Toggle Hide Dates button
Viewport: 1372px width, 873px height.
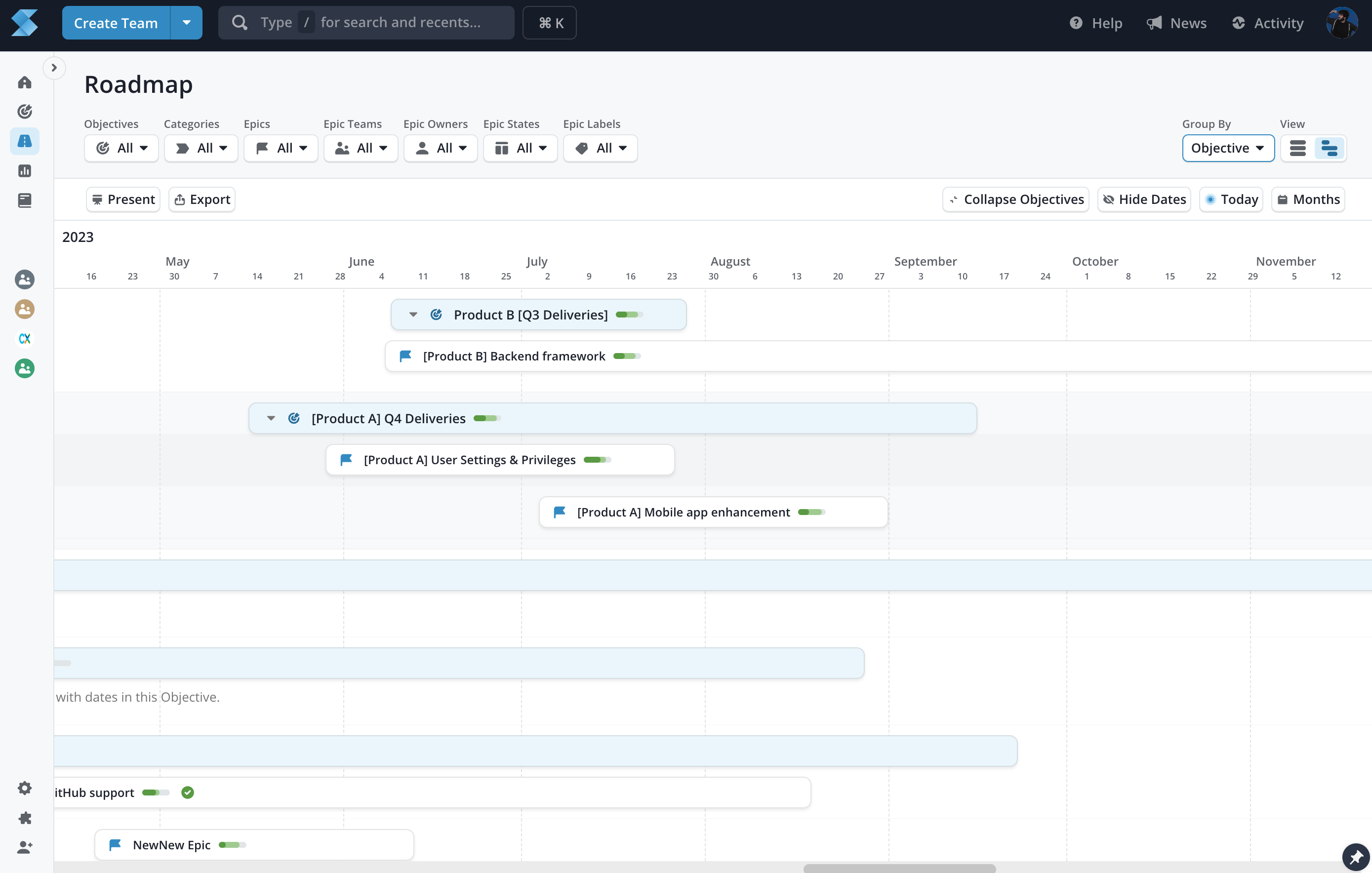pyautogui.click(x=1144, y=199)
